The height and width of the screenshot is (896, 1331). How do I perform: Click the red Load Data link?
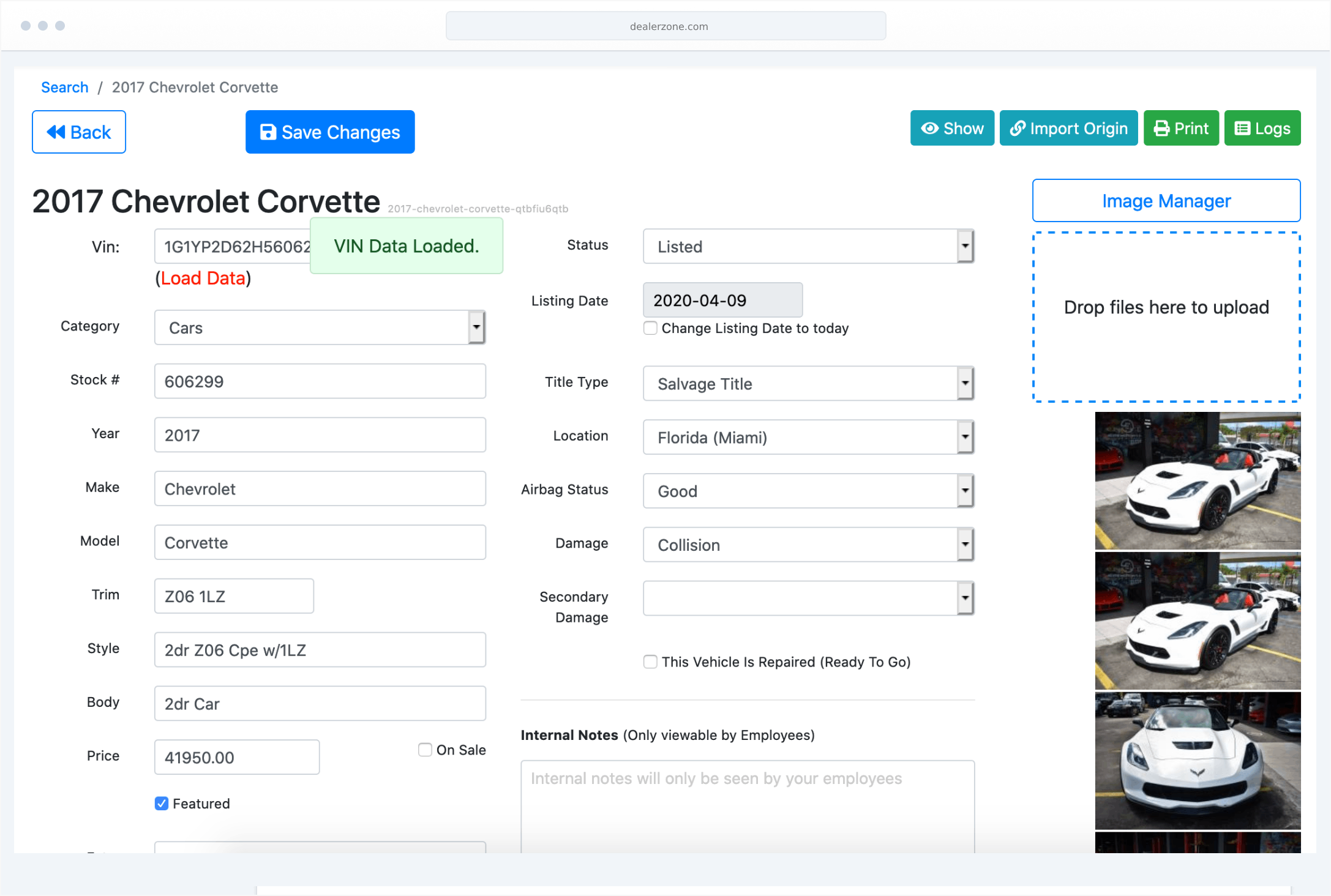(x=203, y=278)
